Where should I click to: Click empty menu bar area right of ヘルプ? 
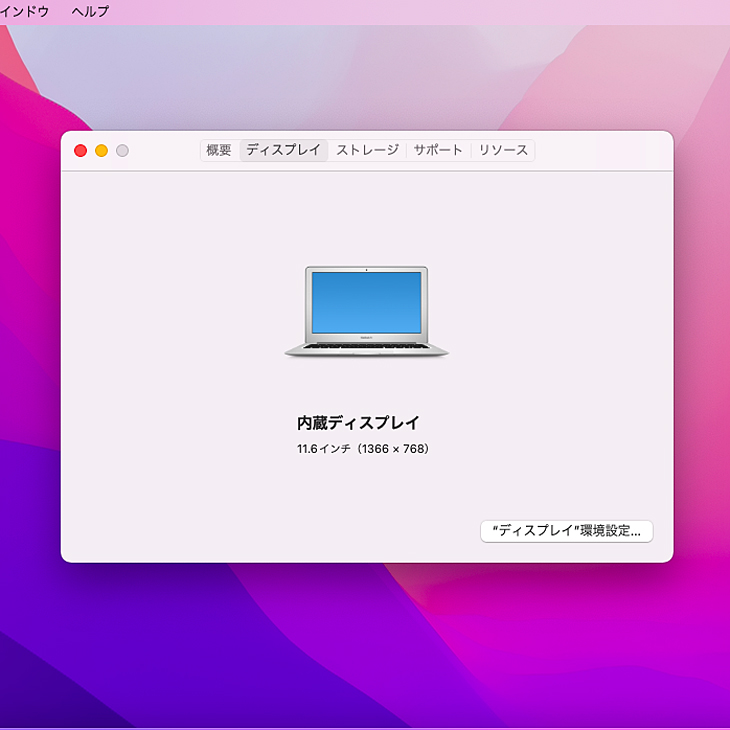pyautogui.click(x=400, y=12)
